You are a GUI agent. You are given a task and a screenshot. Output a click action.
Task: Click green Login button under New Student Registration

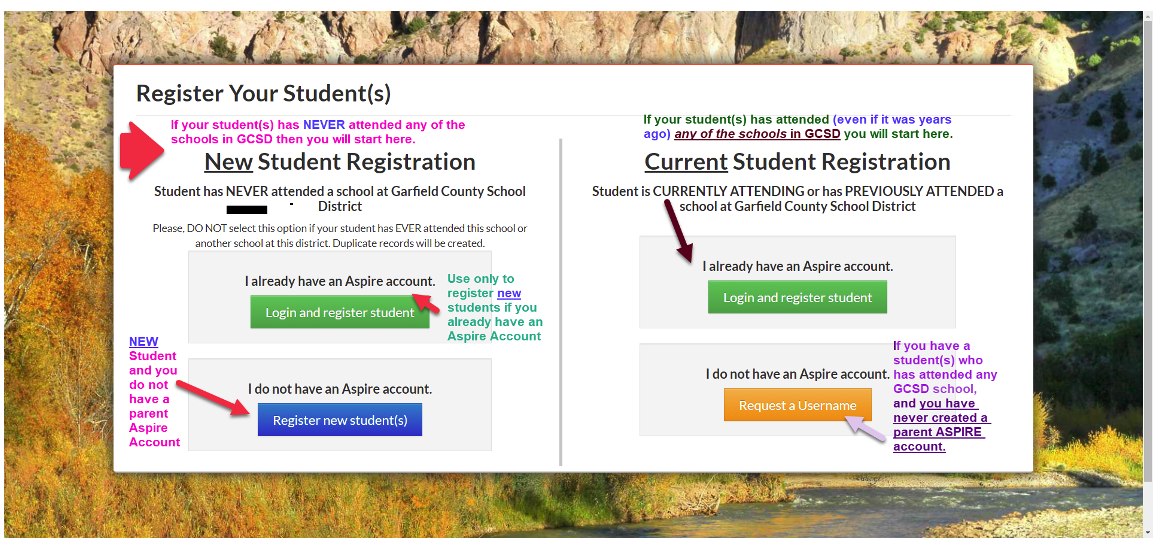(340, 312)
